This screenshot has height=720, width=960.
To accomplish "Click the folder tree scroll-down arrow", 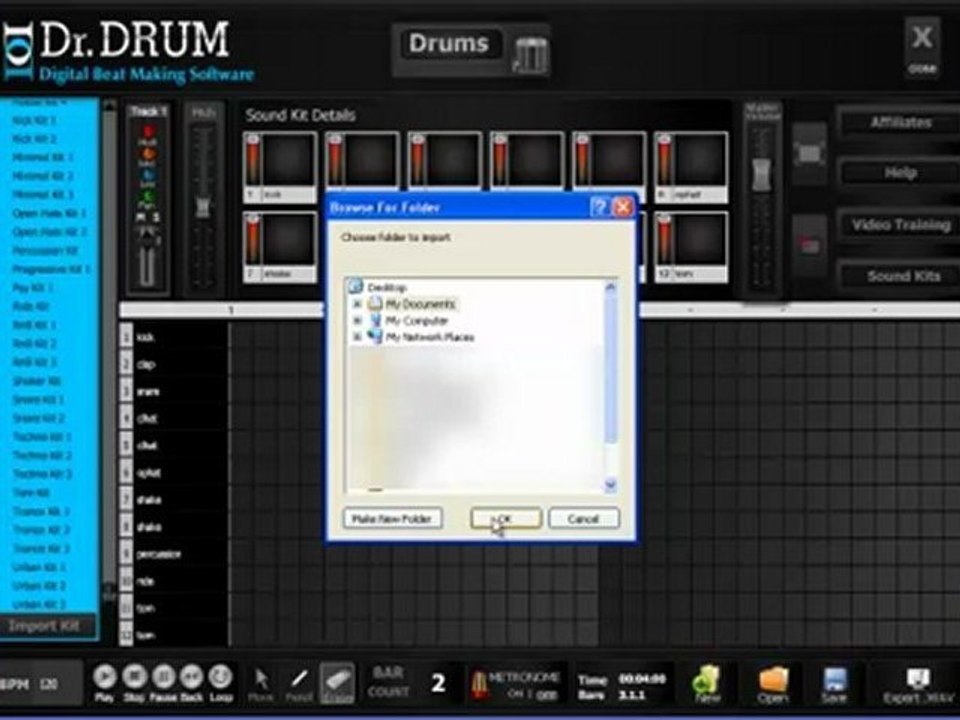I will pos(610,485).
